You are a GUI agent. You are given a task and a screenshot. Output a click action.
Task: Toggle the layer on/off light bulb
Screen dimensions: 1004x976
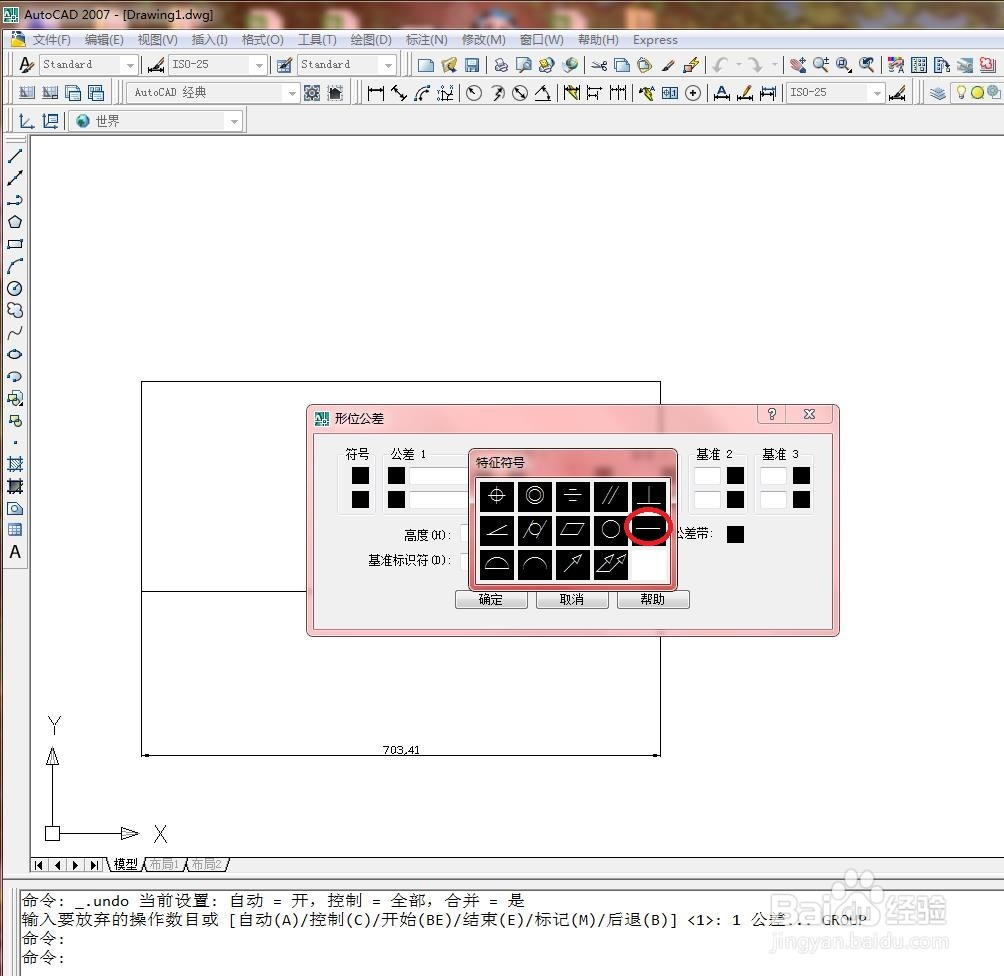pyautogui.click(x=960, y=92)
